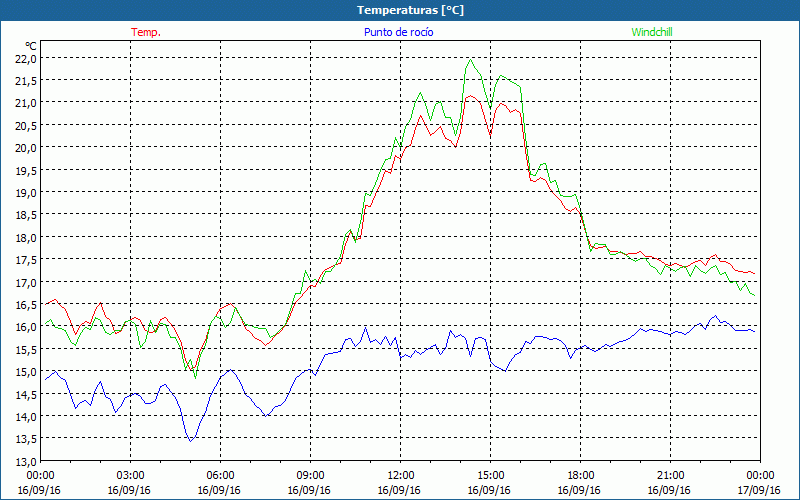Click the 06:00 time label on x-axis
Viewport: 800px width, 500px height.
coord(220,476)
